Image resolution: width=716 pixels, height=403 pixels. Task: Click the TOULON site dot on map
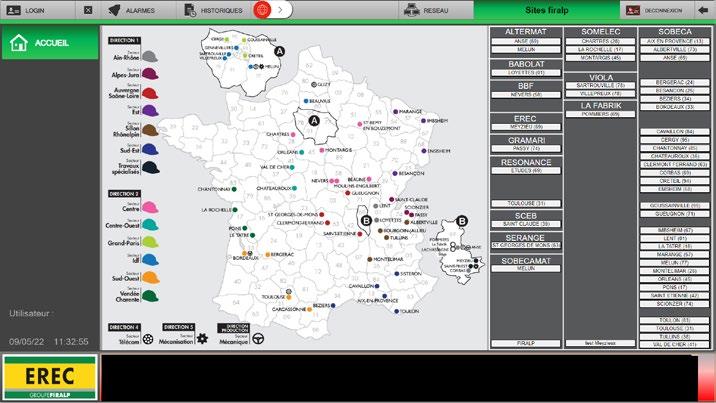pyautogui.click(x=396, y=311)
